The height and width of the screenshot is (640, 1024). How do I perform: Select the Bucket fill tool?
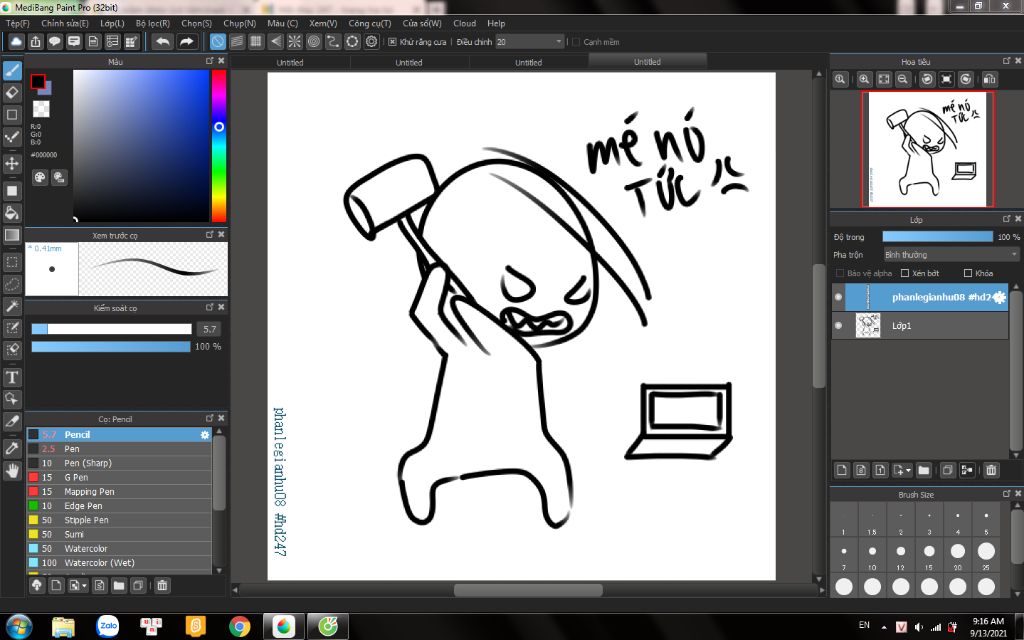pyautogui.click(x=12, y=212)
